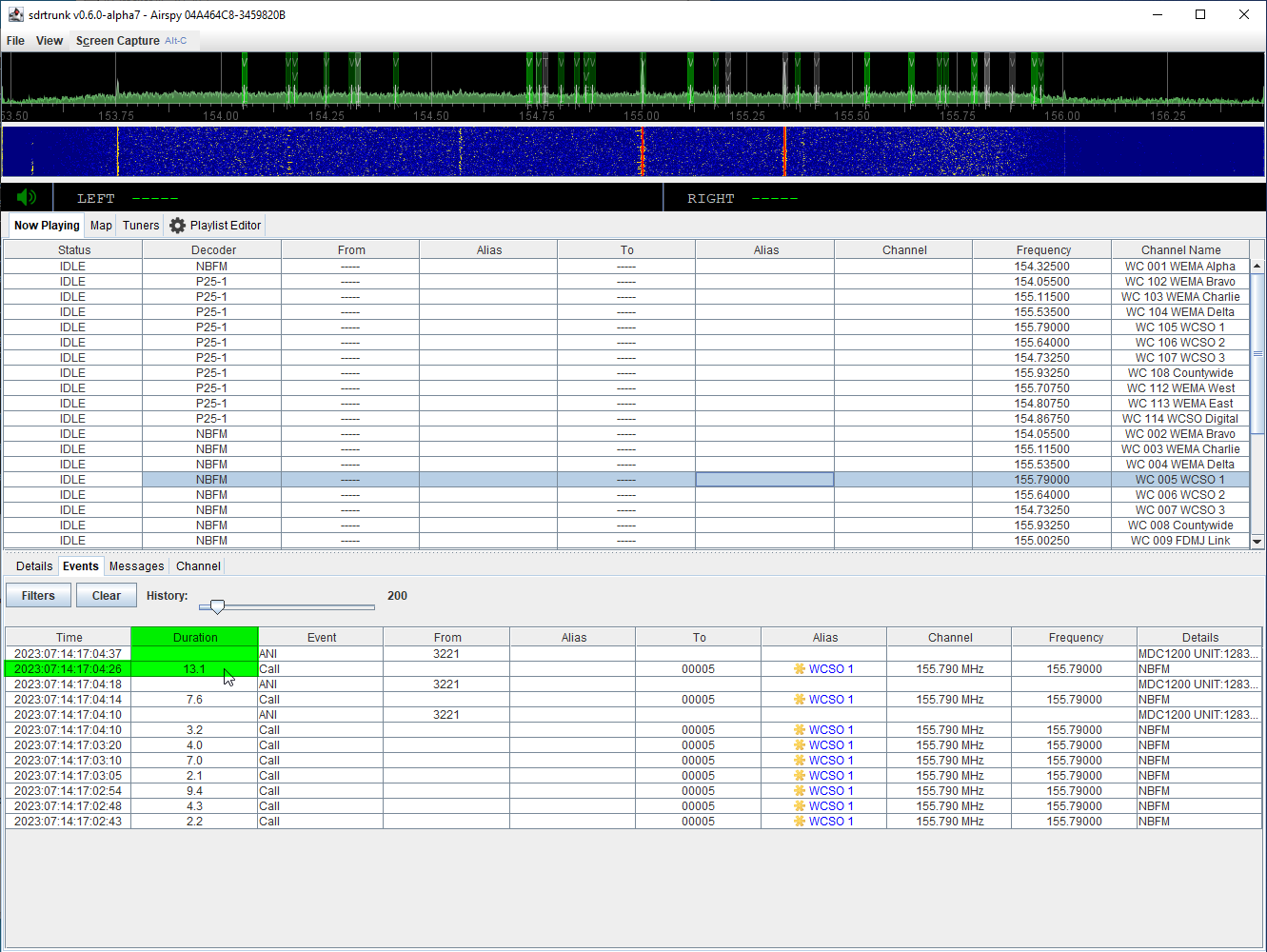This screenshot has height=952, width=1267.
Task: Open the File menu
Action: 15,40
